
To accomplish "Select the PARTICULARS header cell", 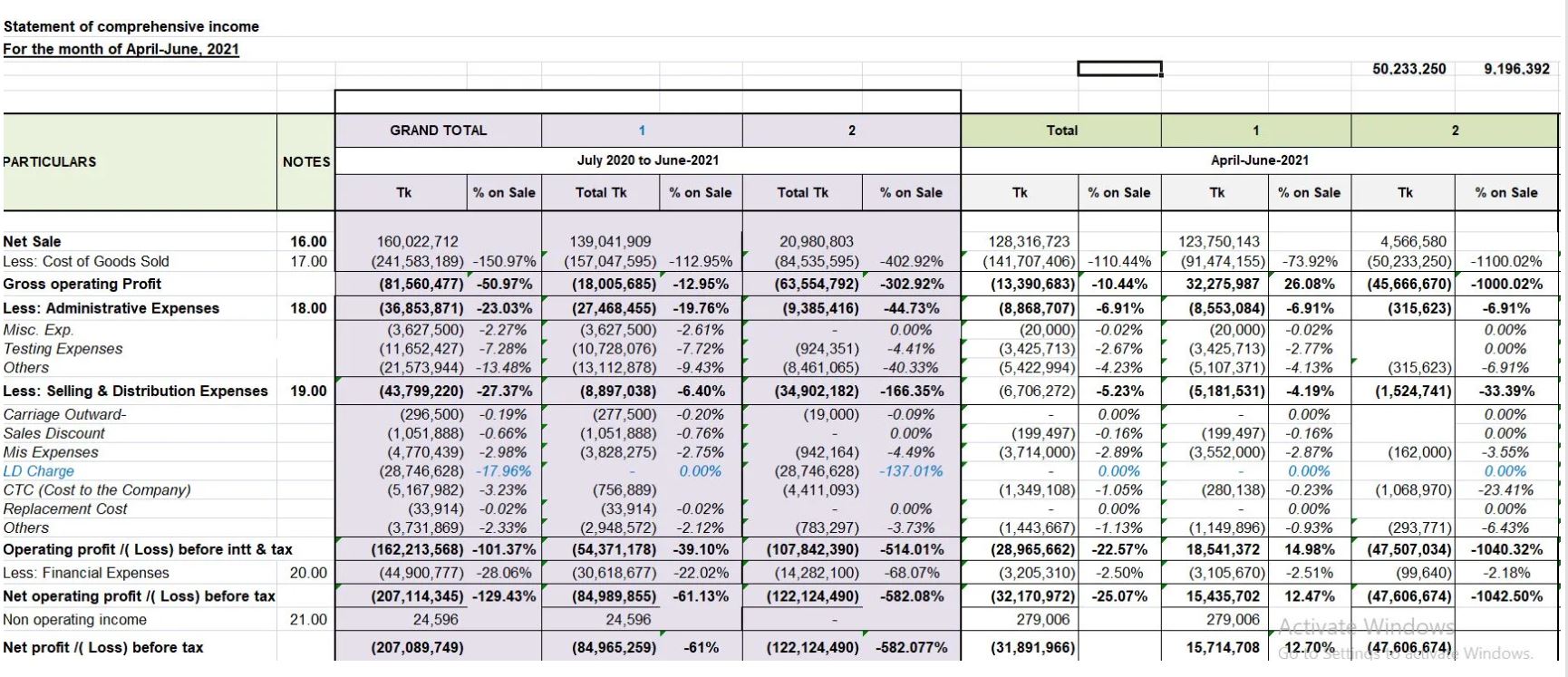I will [x=50, y=161].
